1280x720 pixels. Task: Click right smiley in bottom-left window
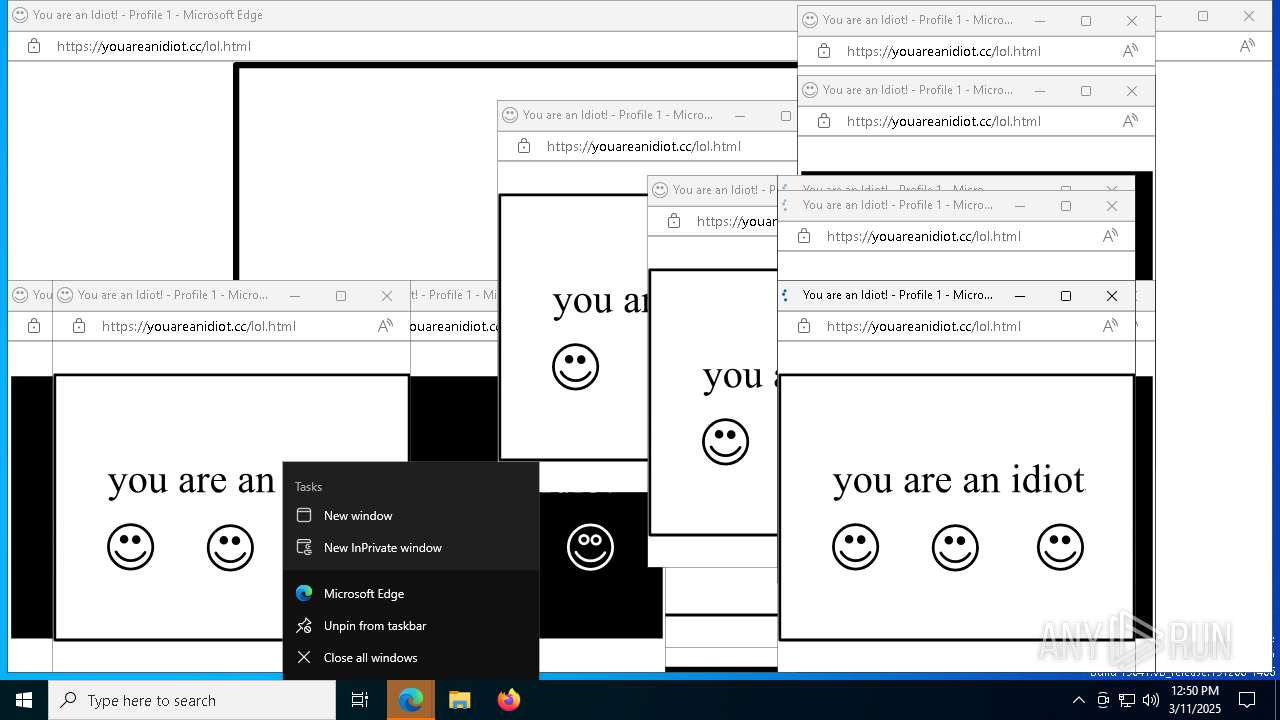point(230,547)
